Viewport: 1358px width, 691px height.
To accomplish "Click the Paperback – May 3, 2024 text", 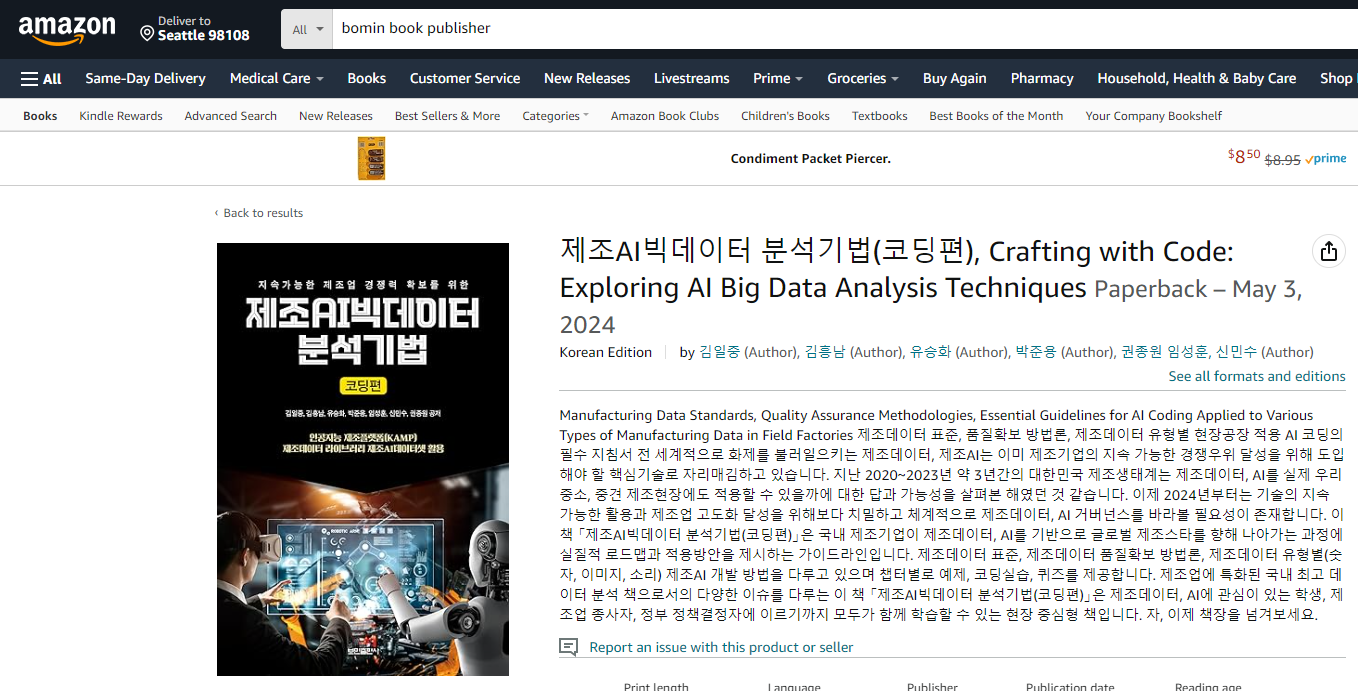I will [x=931, y=306].
